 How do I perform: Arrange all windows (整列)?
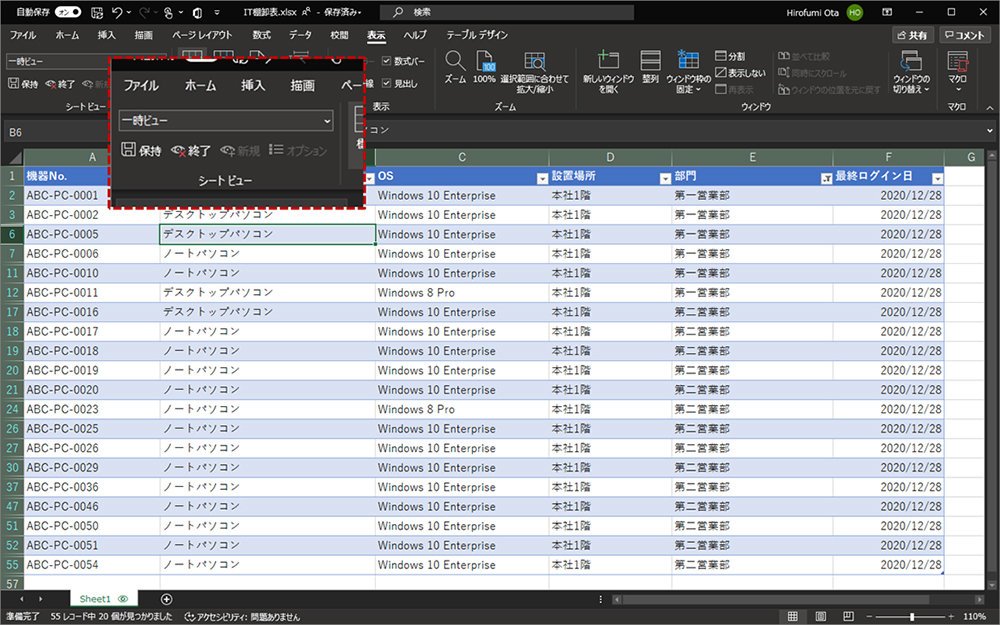click(650, 67)
